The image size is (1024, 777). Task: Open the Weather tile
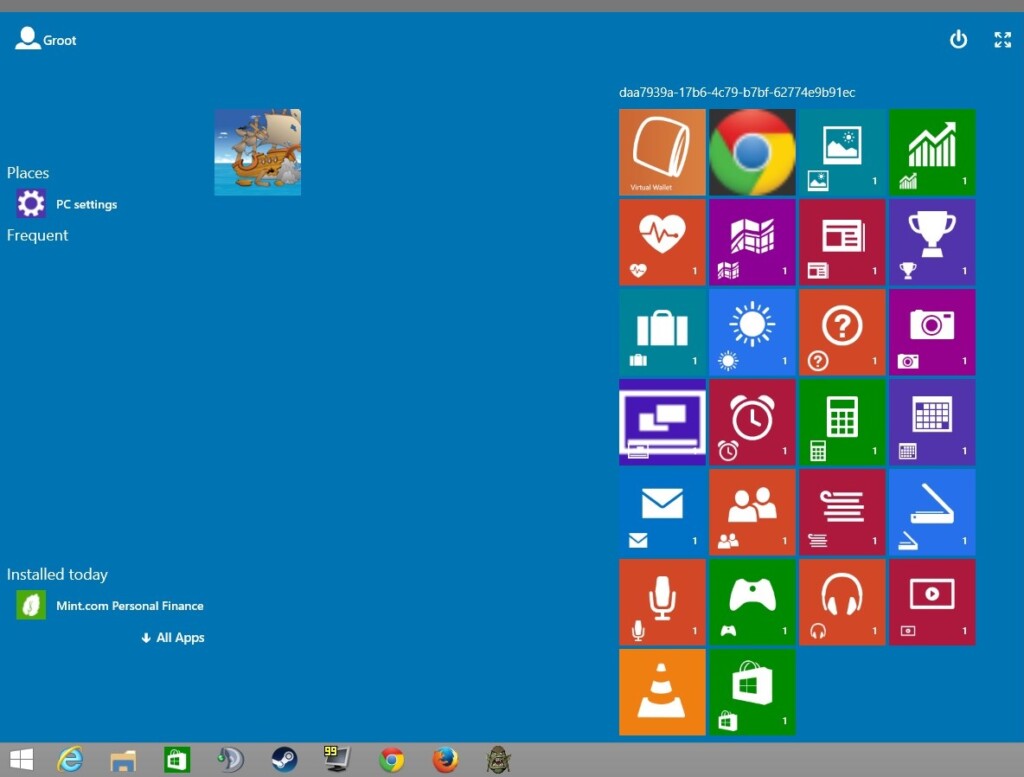tap(752, 332)
